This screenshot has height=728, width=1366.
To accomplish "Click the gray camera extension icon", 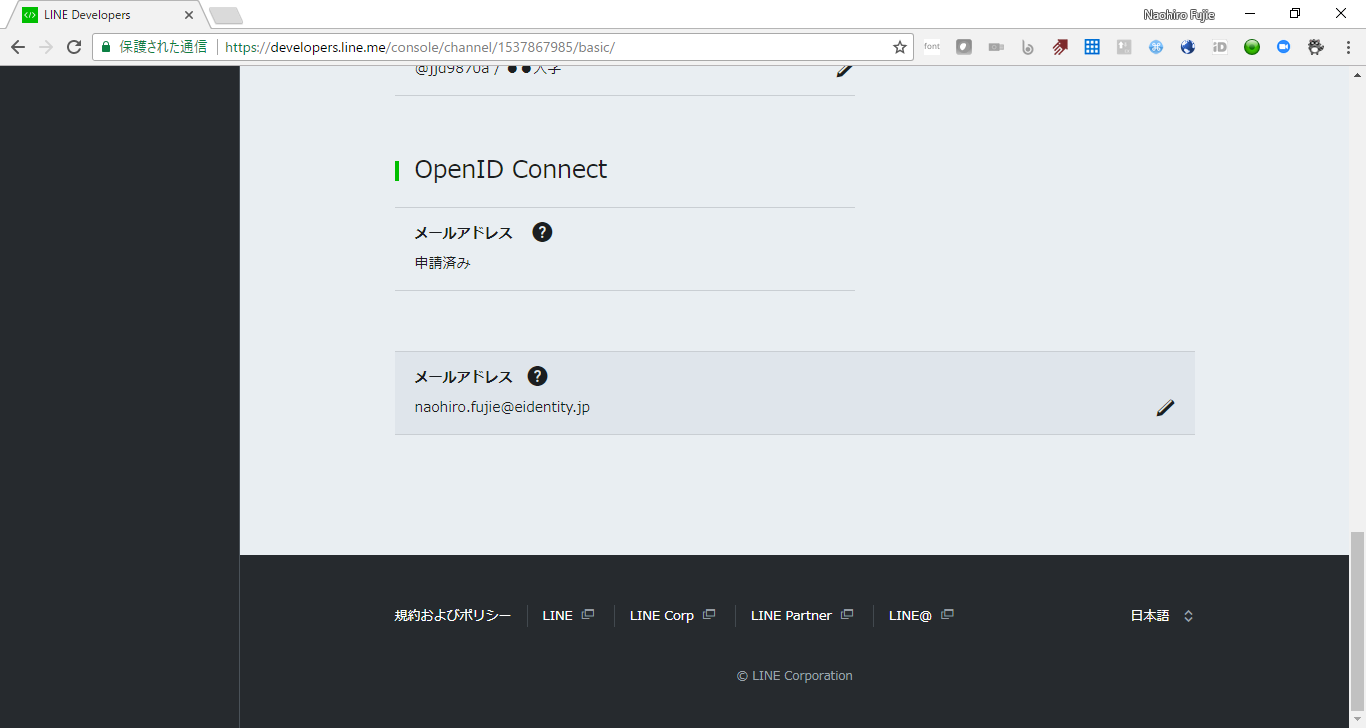I will [996, 47].
